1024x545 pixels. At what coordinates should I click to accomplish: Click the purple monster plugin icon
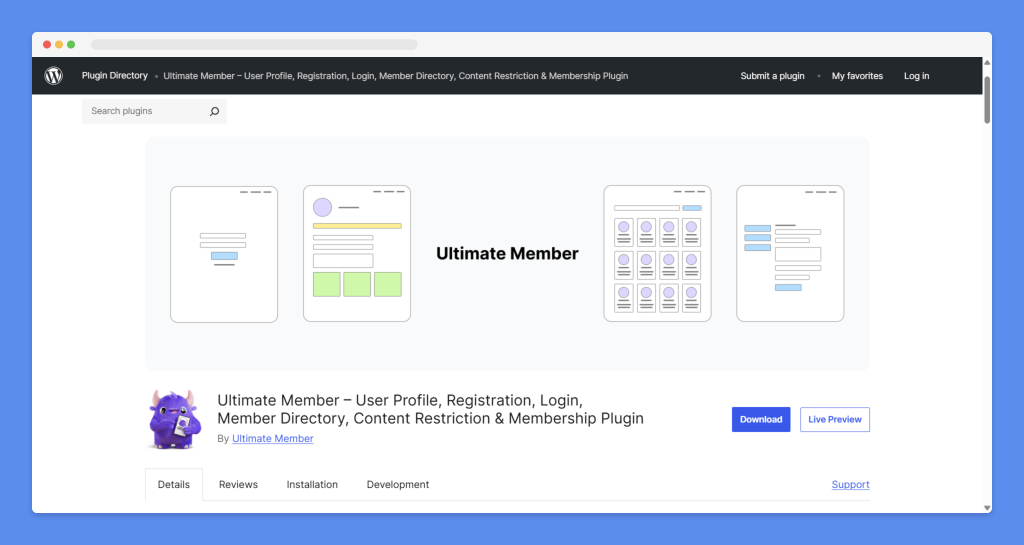(173, 420)
